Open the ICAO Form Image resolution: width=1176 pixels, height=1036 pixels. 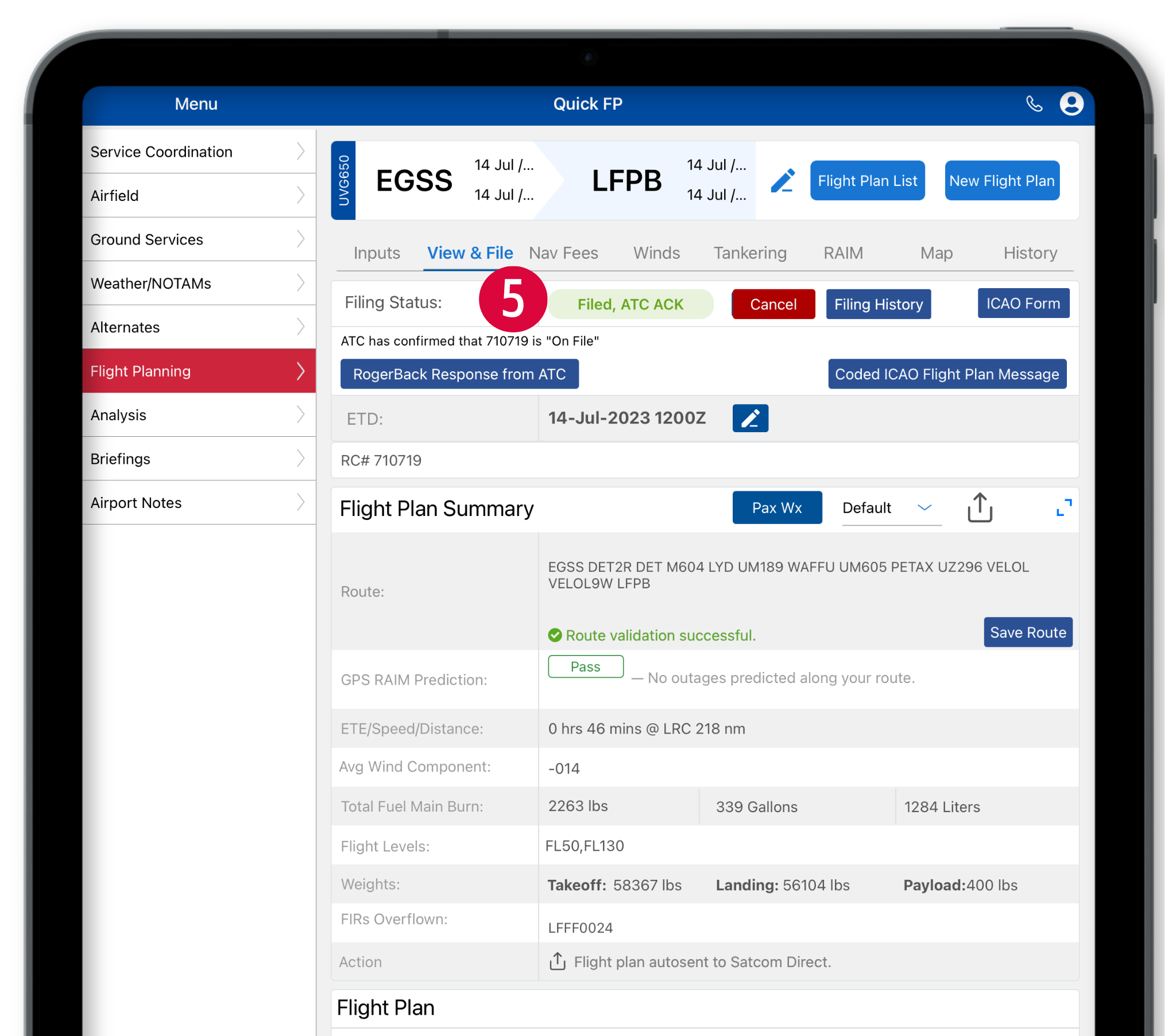point(1022,304)
